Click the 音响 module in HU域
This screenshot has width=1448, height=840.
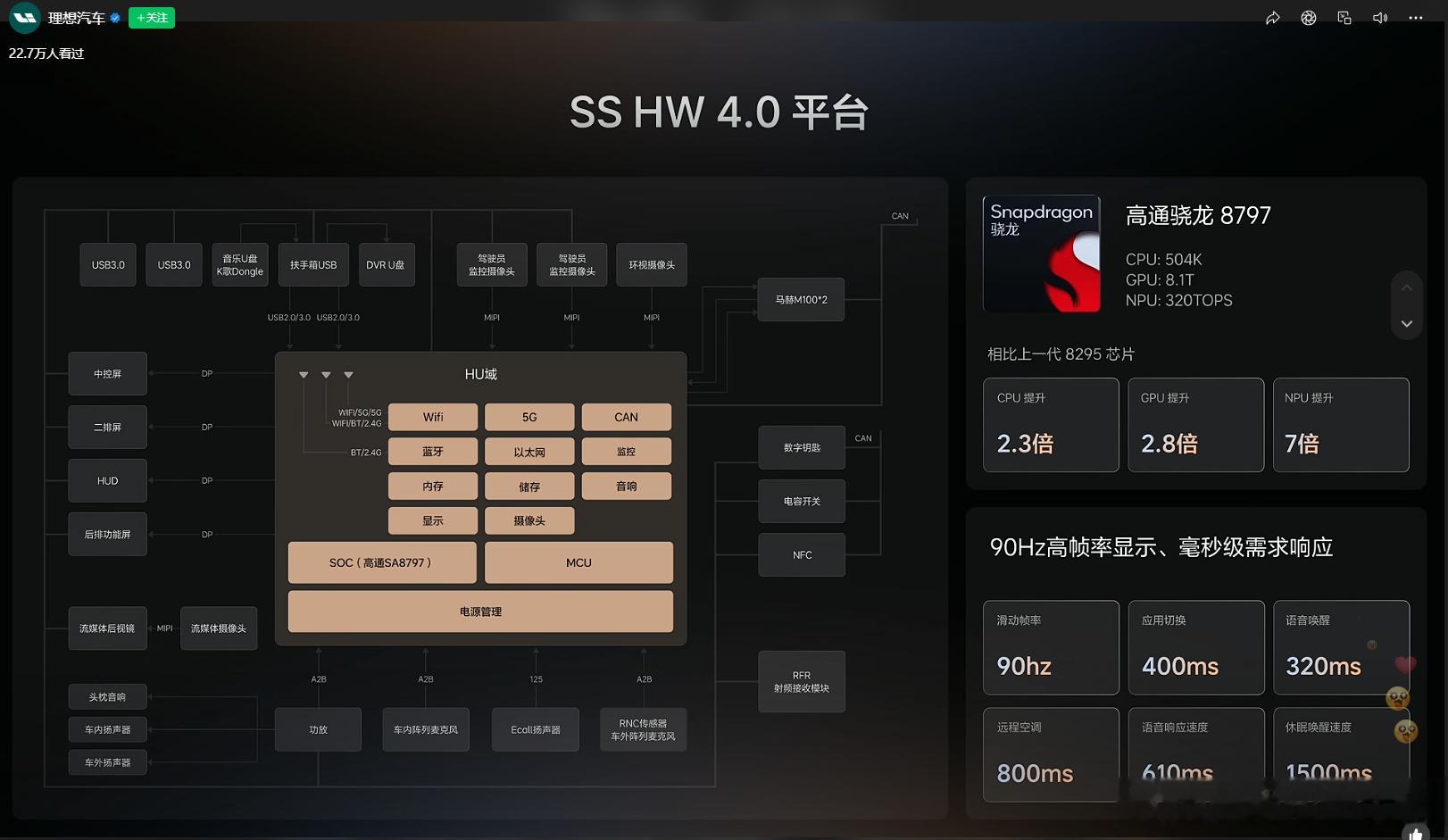(627, 487)
